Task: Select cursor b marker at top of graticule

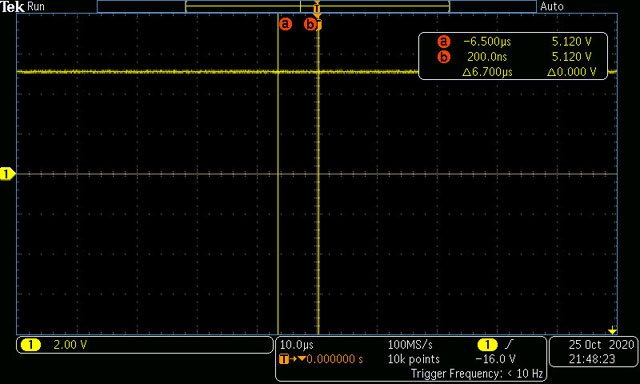Action: click(x=310, y=24)
